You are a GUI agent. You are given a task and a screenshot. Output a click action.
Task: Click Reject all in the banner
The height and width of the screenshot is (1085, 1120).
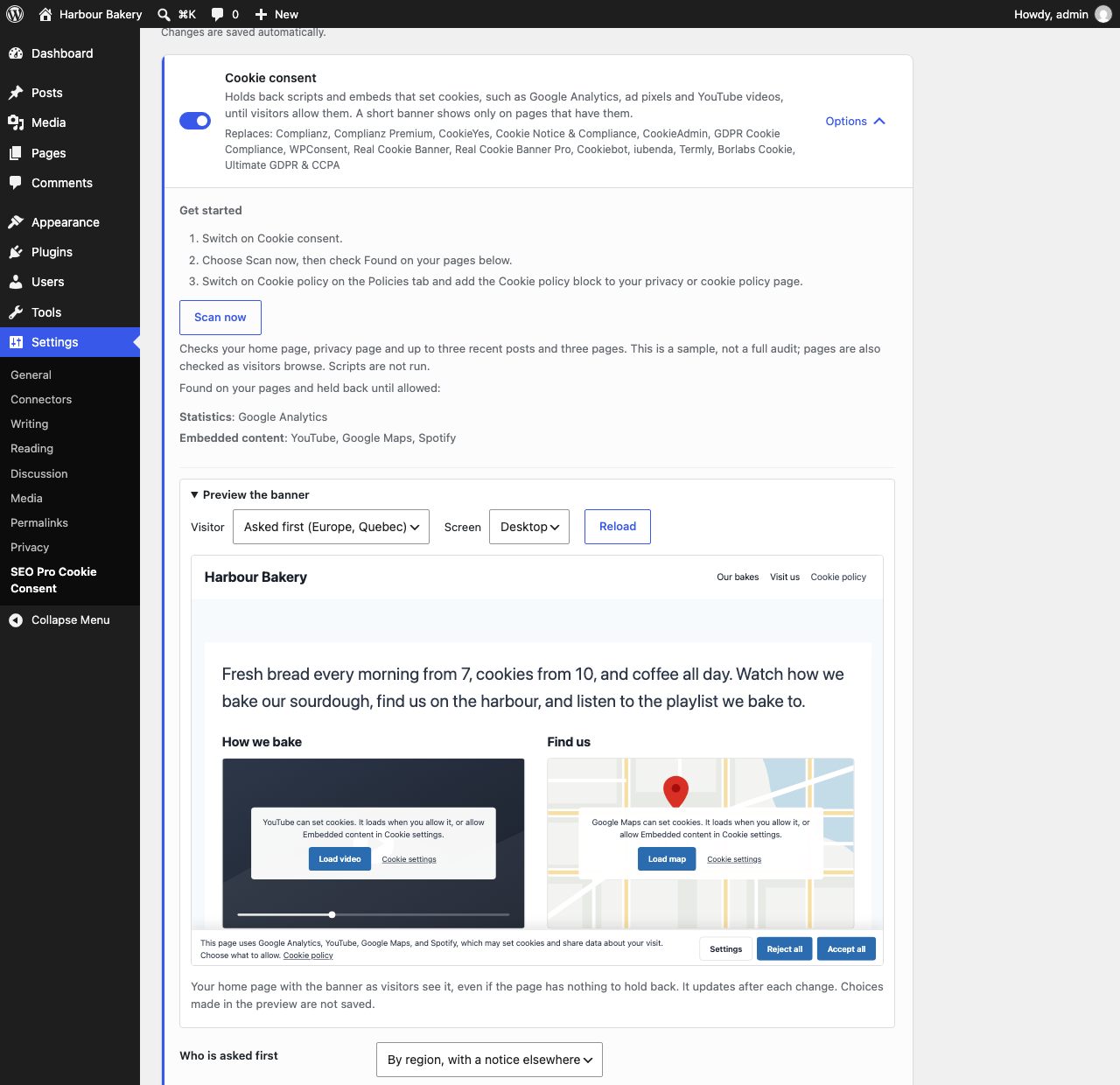pyautogui.click(x=785, y=949)
